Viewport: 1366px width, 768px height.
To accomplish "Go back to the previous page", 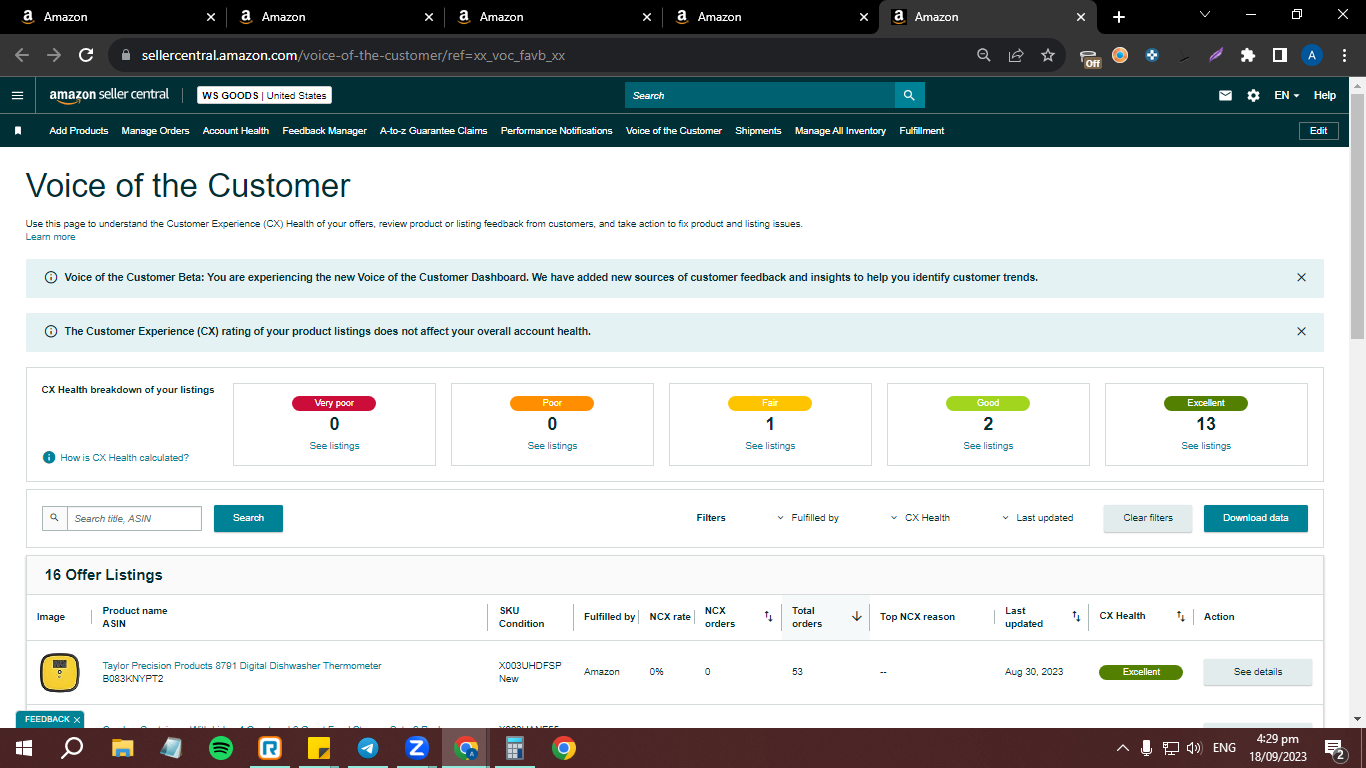I will point(22,55).
